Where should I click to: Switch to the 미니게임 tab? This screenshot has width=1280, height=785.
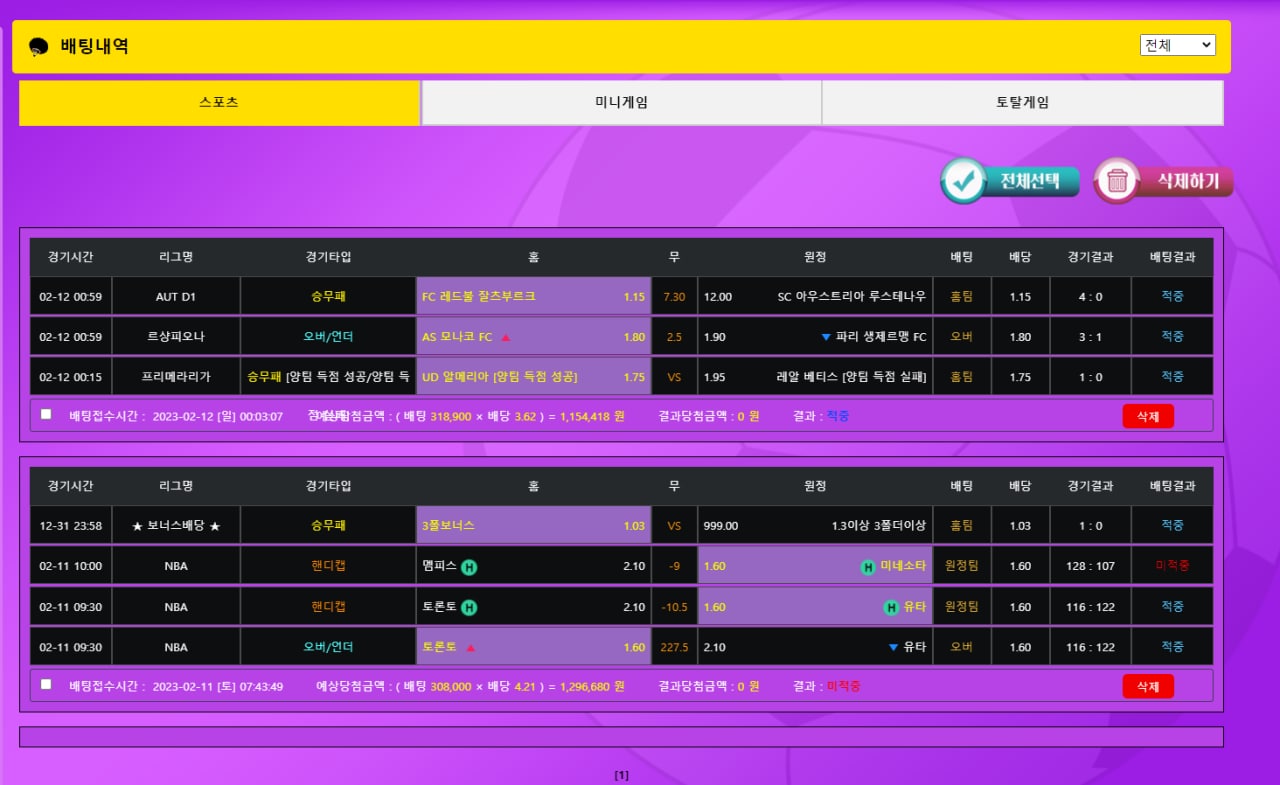click(621, 103)
